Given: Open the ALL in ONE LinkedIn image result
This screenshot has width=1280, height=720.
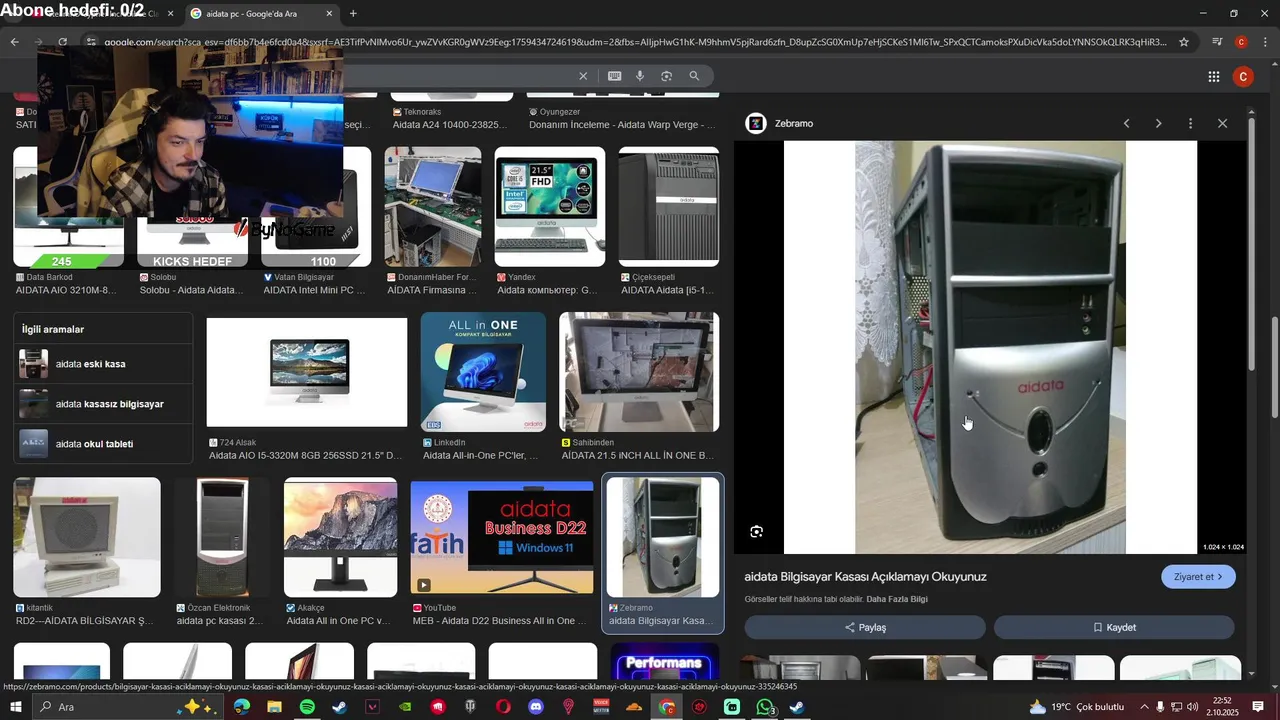Looking at the screenshot, I should [x=483, y=372].
